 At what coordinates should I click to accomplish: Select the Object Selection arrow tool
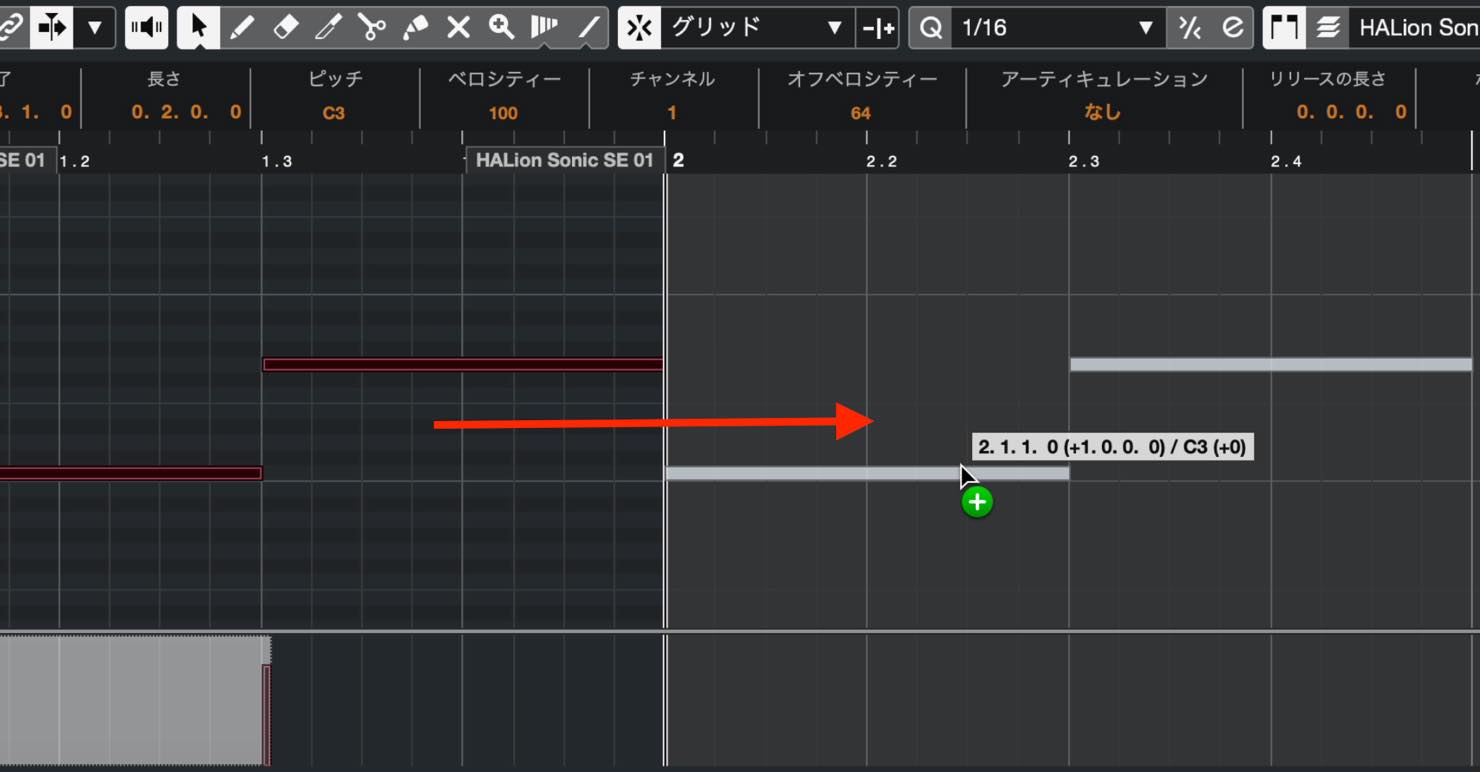tap(199, 28)
